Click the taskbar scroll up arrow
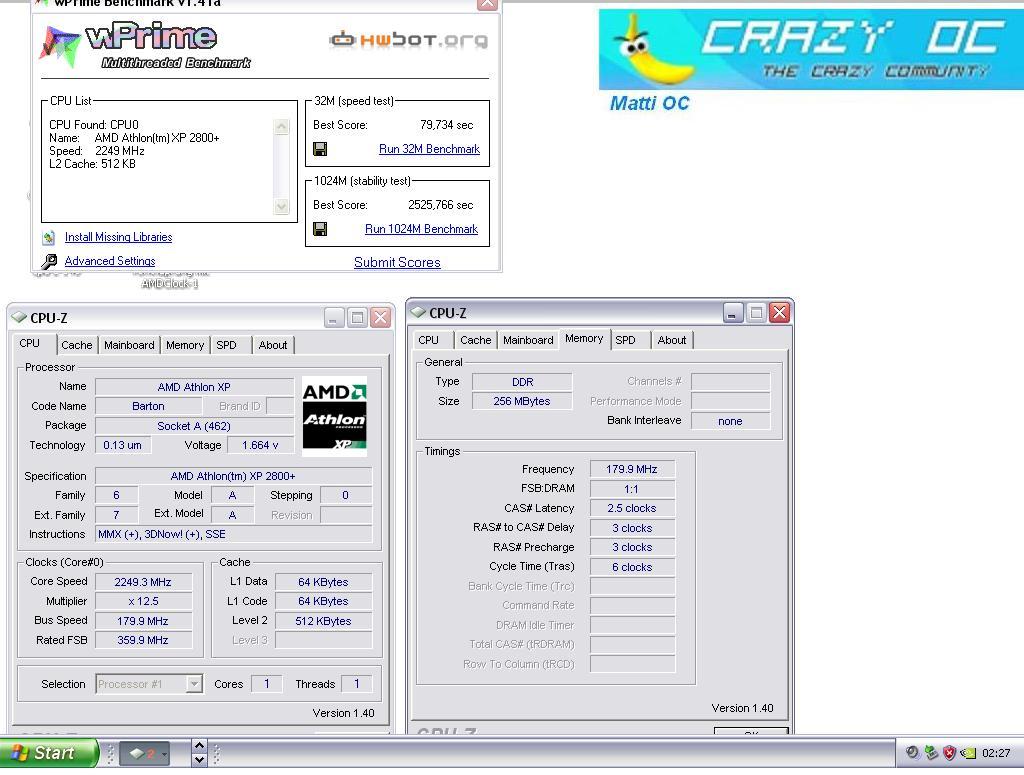 pyautogui.click(x=199, y=746)
